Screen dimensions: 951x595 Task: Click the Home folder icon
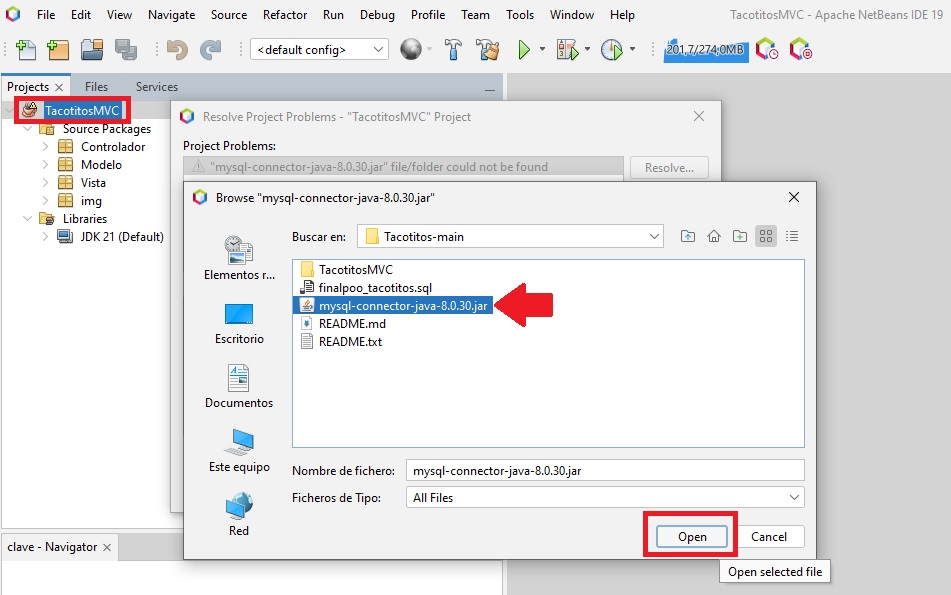pos(714,236)
